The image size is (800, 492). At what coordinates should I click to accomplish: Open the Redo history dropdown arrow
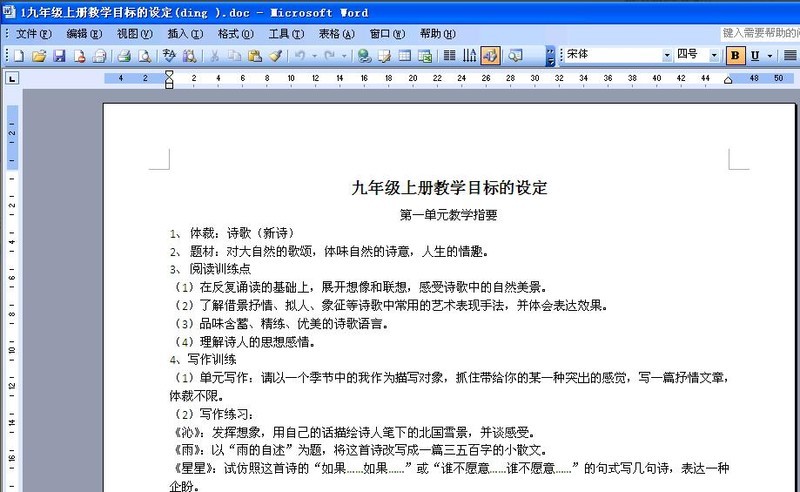coord(344,56)
